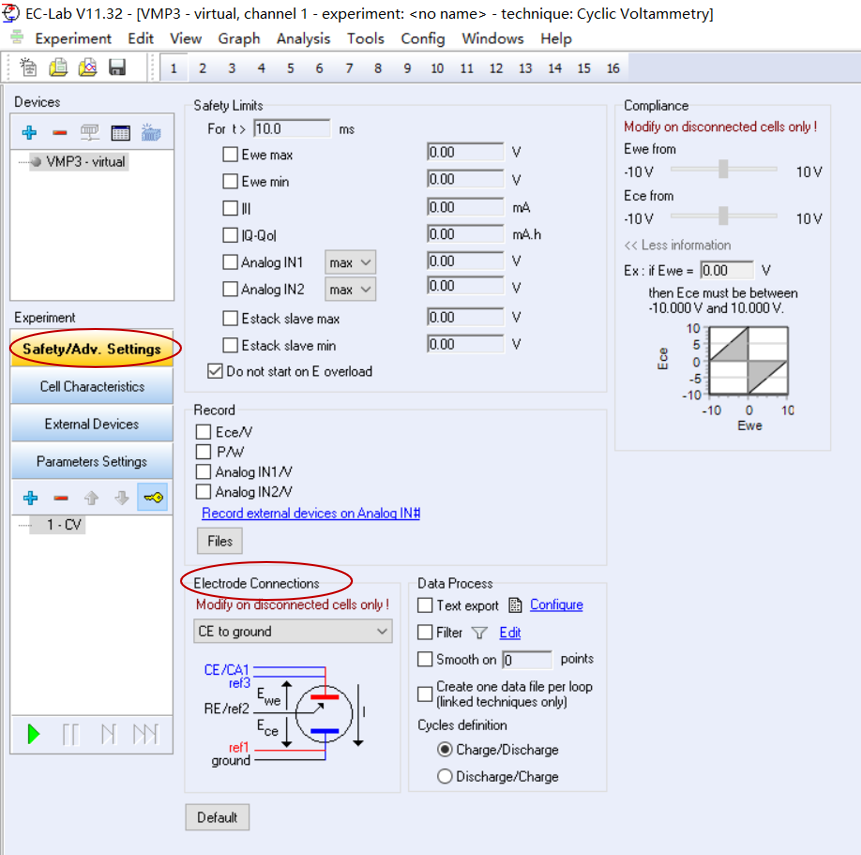
Task: Click the yellow key icon in Experiment panel
Action: coord(153,498)
